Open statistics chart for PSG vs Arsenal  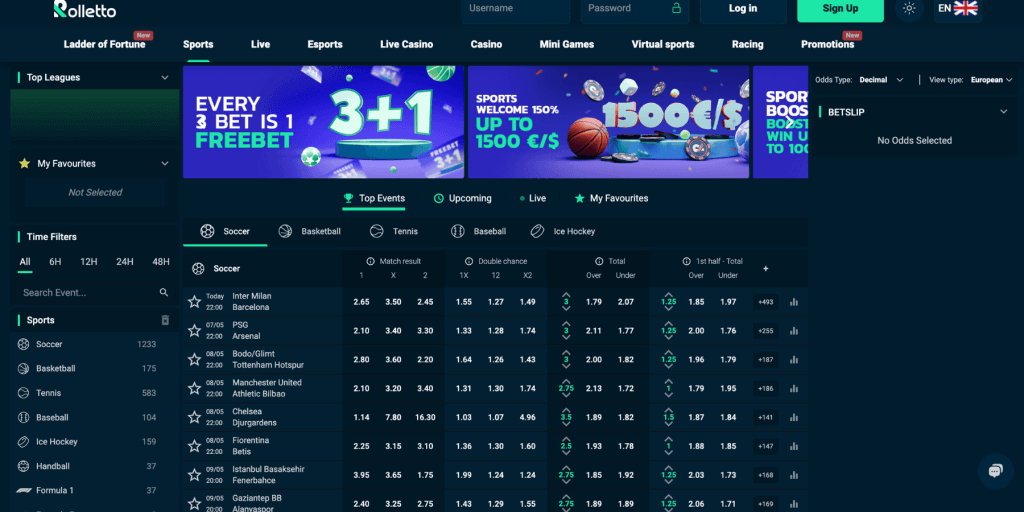coord(794,330)
